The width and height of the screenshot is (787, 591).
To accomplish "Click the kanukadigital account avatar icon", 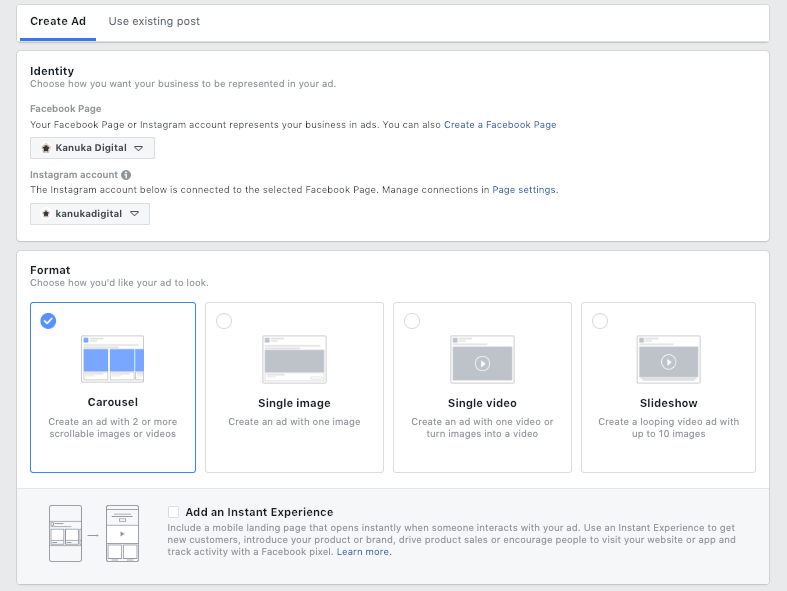I will click(46, 214).
